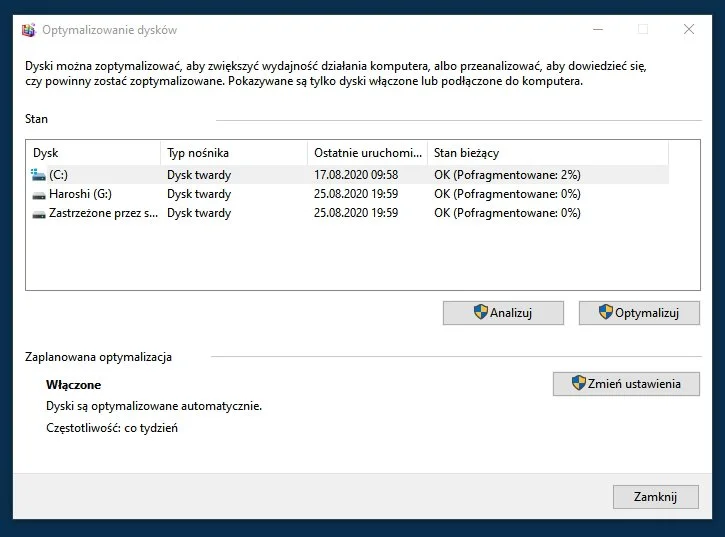
Task: Click the Dyski są optymalizowane automatycznie text
Action: [154, 406]
